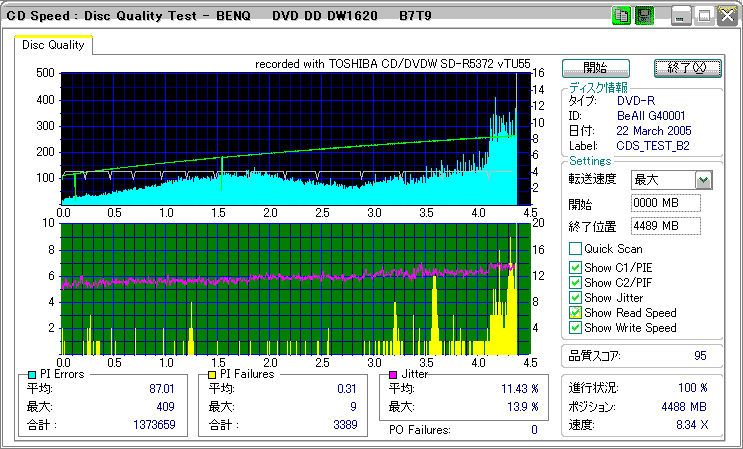Minimize the CD Speed window
Screen dimensions: 743x449
(x=681, y=16)
